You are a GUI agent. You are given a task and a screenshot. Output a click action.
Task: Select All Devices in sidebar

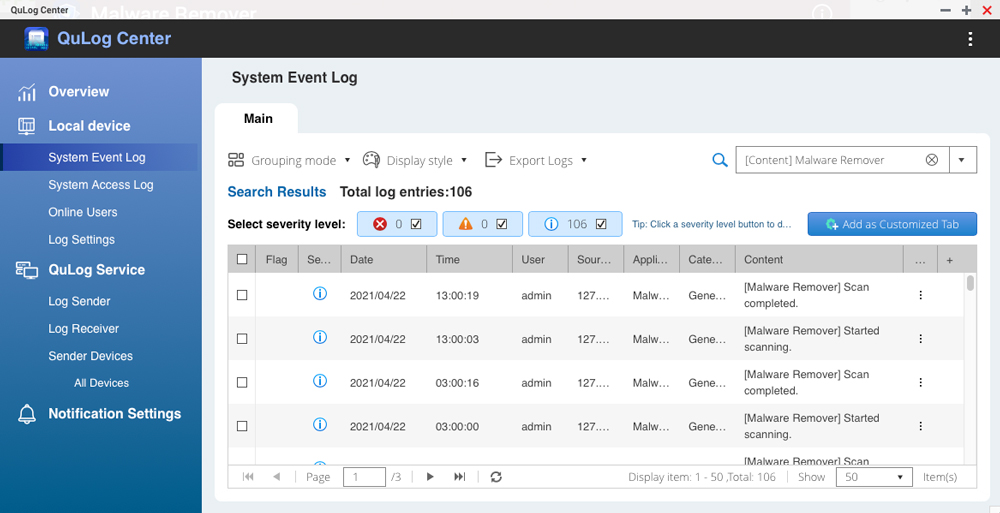101,383
